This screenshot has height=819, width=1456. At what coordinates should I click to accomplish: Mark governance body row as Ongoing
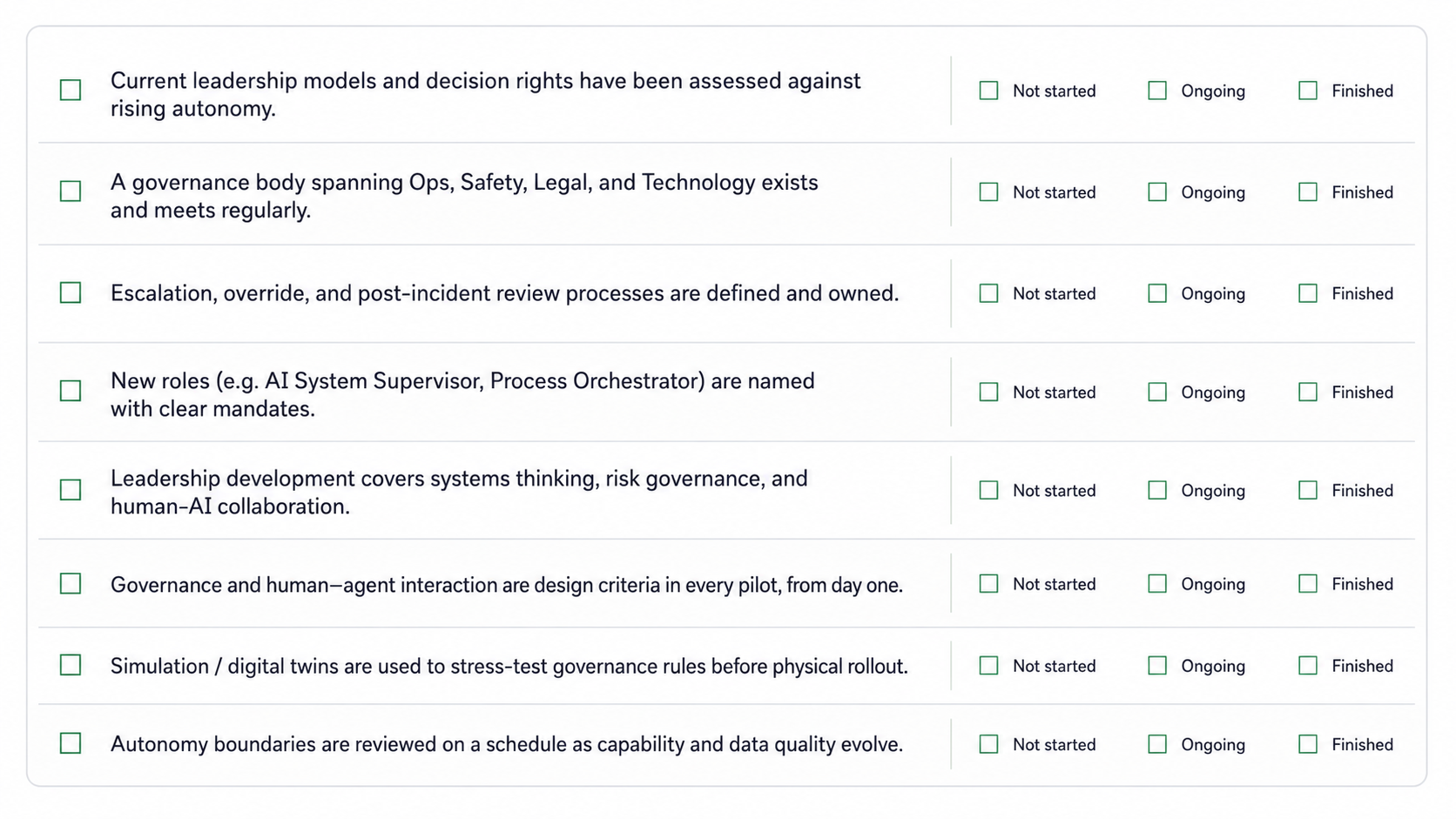1157,191
